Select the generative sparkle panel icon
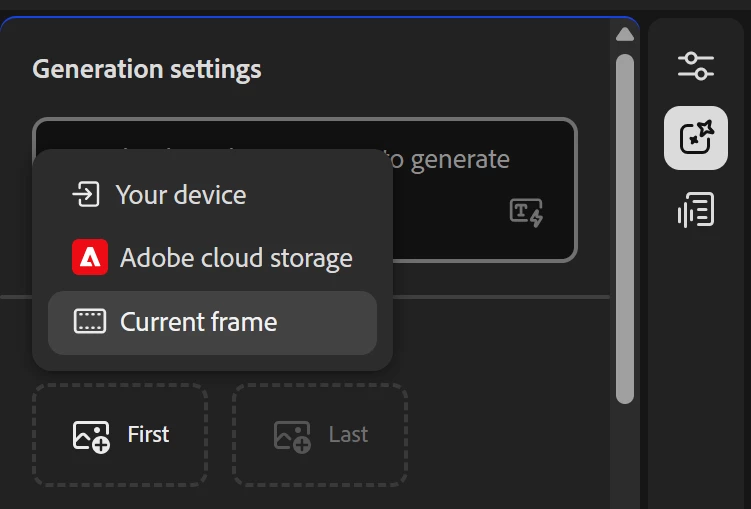This screenshot has height=509, width=751. click(x=696, y=138)
